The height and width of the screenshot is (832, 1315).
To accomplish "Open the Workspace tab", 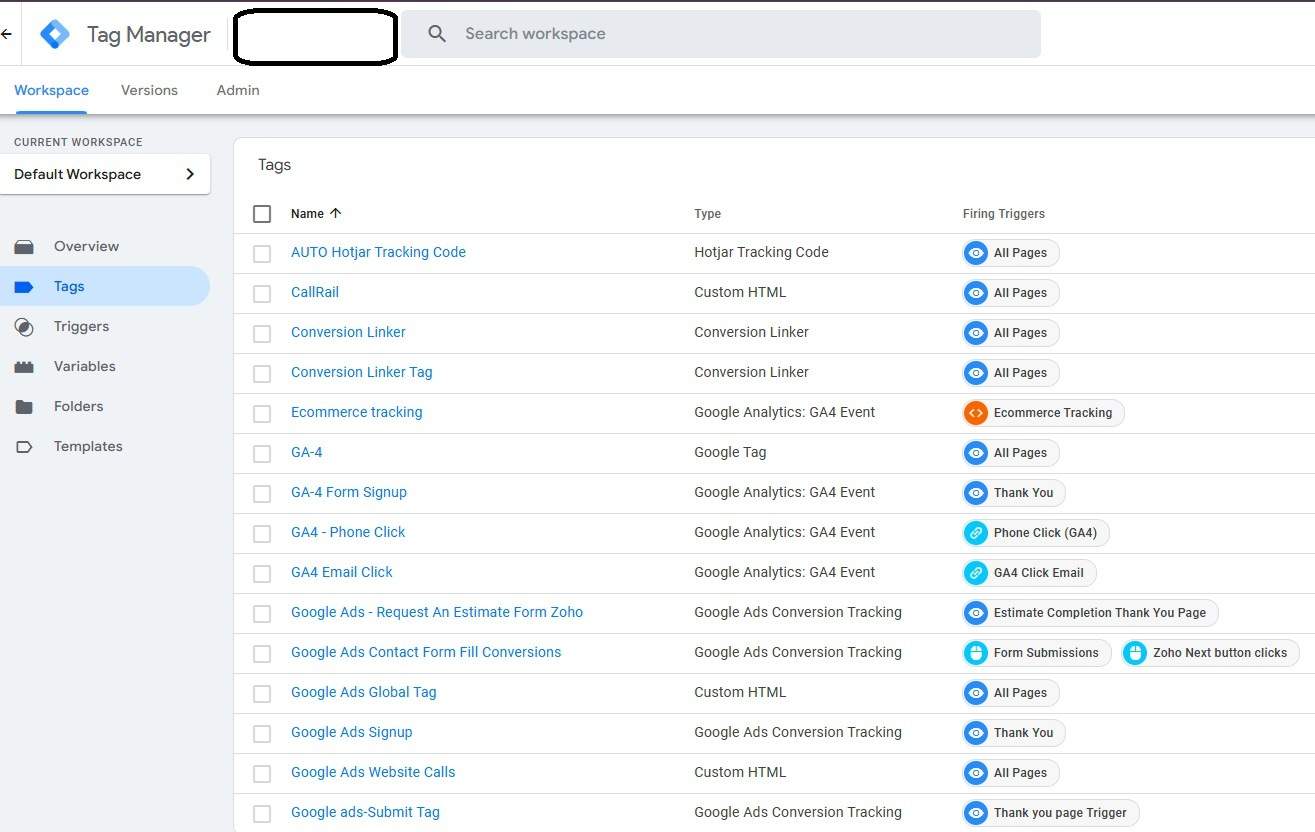I will pyautogui.click(x=51, y=90).
